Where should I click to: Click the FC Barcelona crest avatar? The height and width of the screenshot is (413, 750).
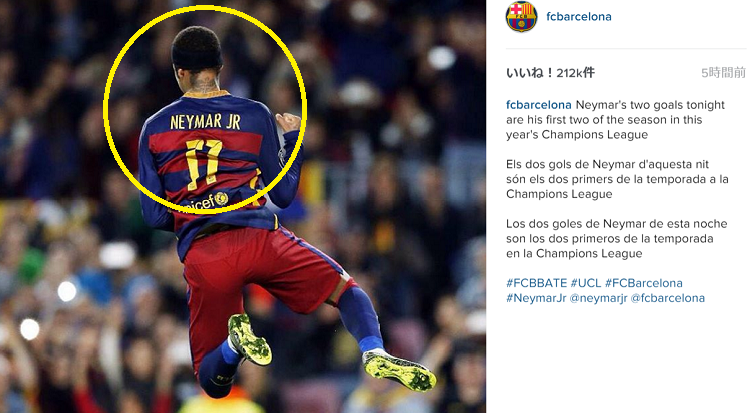[521, 17]
